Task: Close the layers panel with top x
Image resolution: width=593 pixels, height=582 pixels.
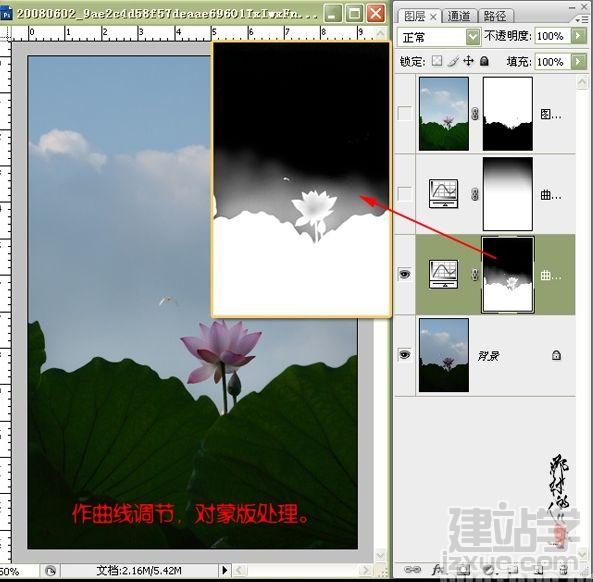Action: tap(584, 6)
